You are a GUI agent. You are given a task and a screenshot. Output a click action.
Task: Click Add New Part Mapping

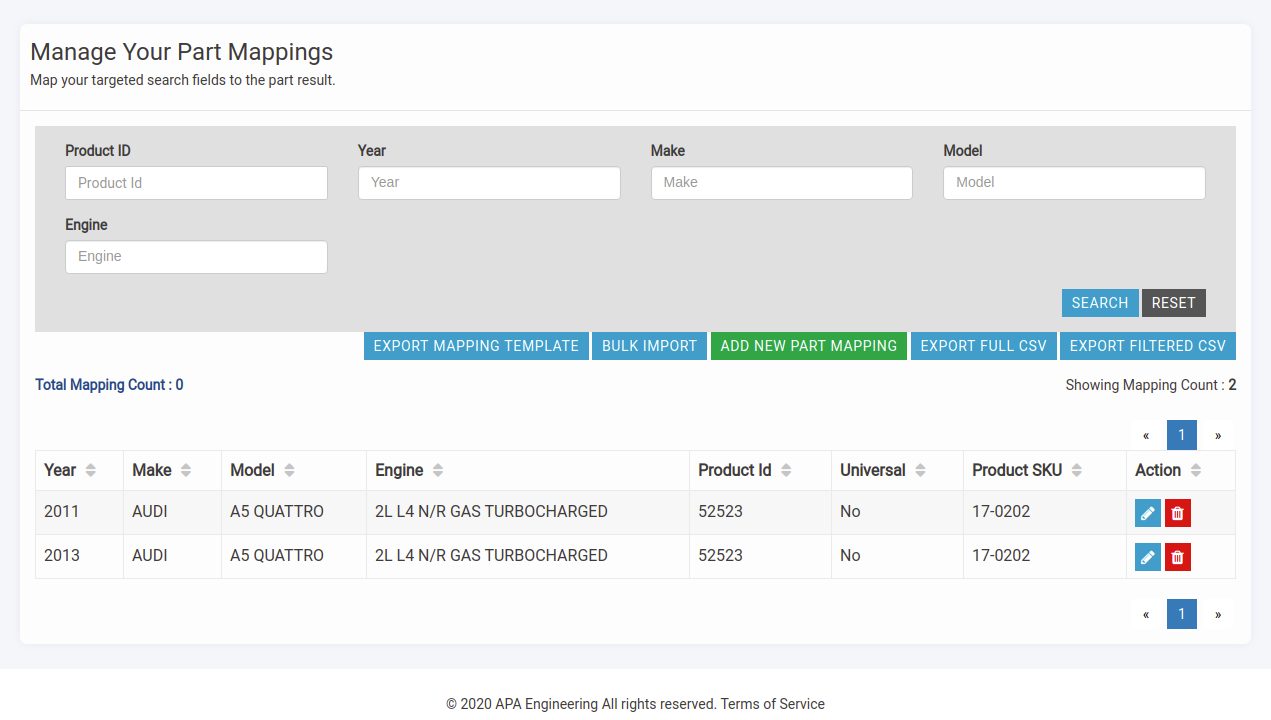[x=809, y=346]
